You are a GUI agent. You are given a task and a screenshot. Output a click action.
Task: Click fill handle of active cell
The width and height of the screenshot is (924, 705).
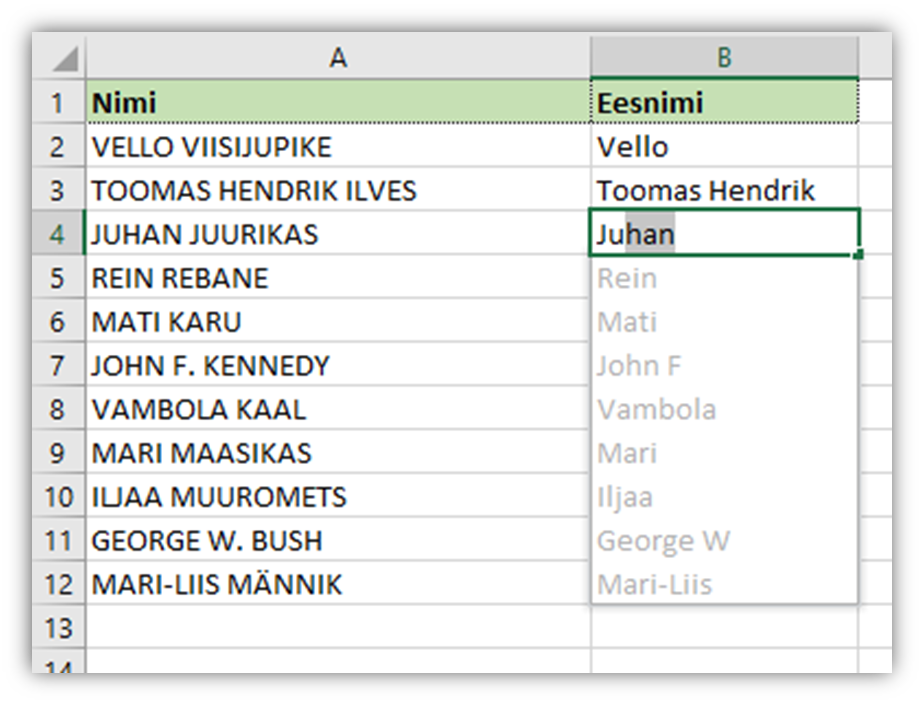[858, 255]
